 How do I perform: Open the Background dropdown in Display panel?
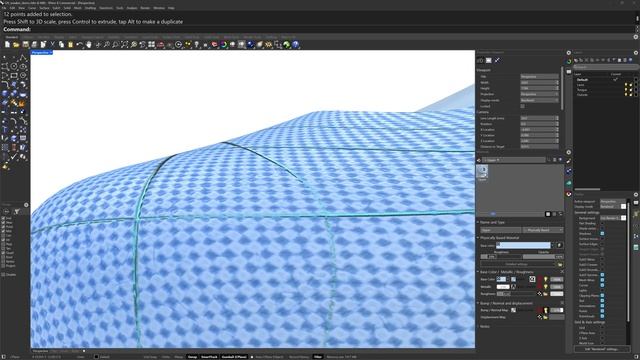click(x=612, y=218)
